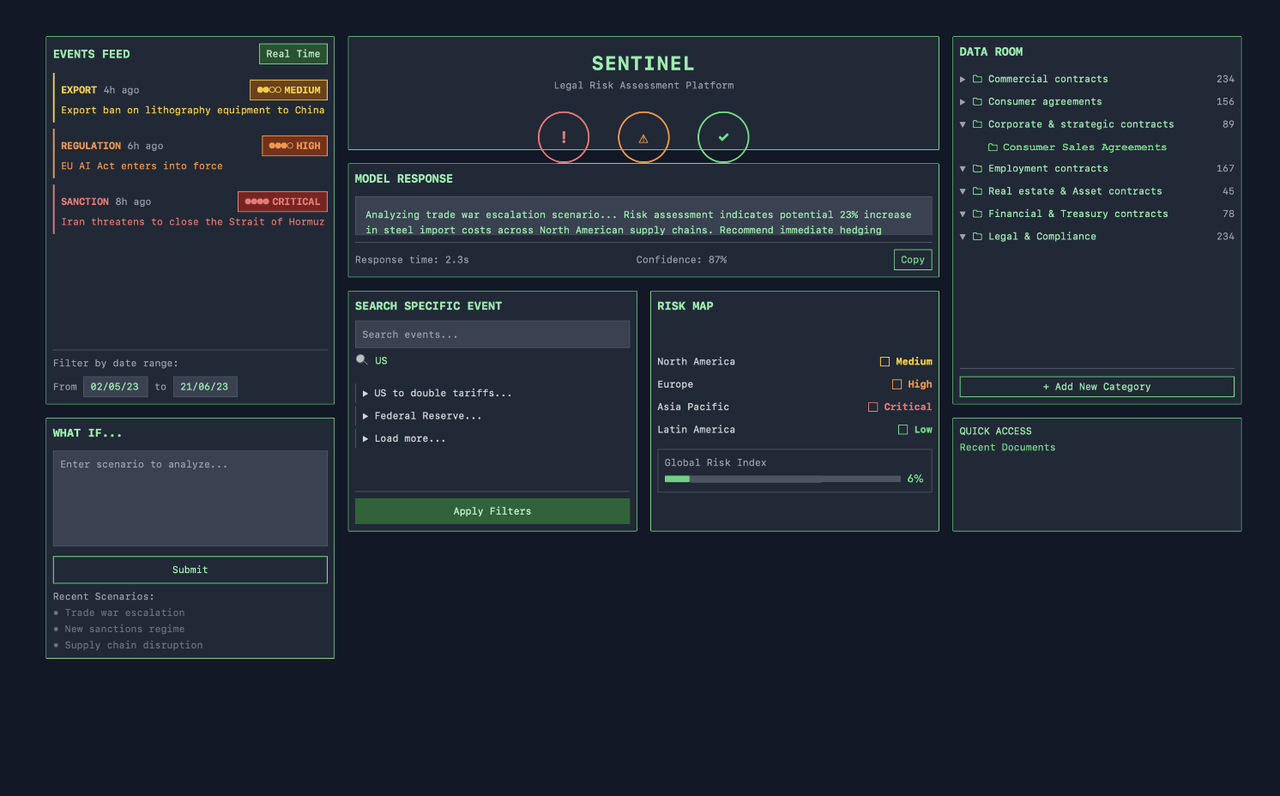Click the orange warning triangle circle icon

pyautogui.click(x=643, y=137)
